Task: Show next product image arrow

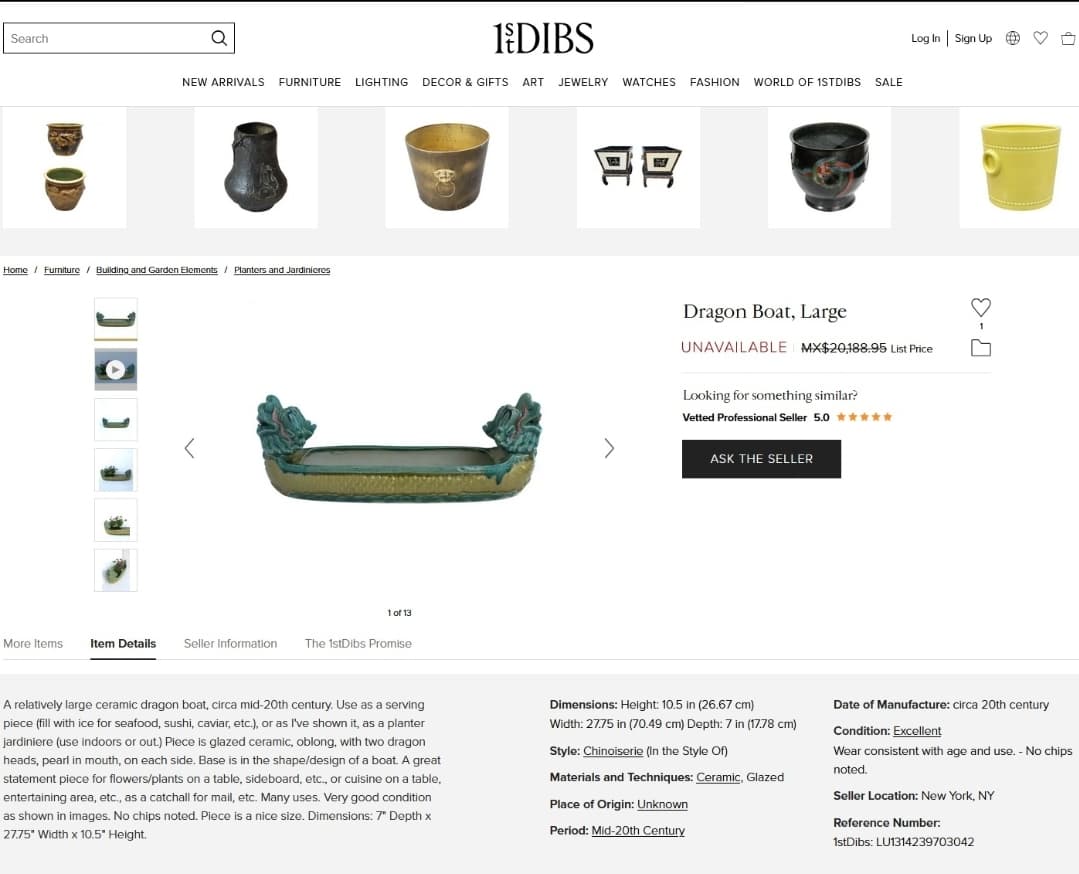Action: coord(609,448)
